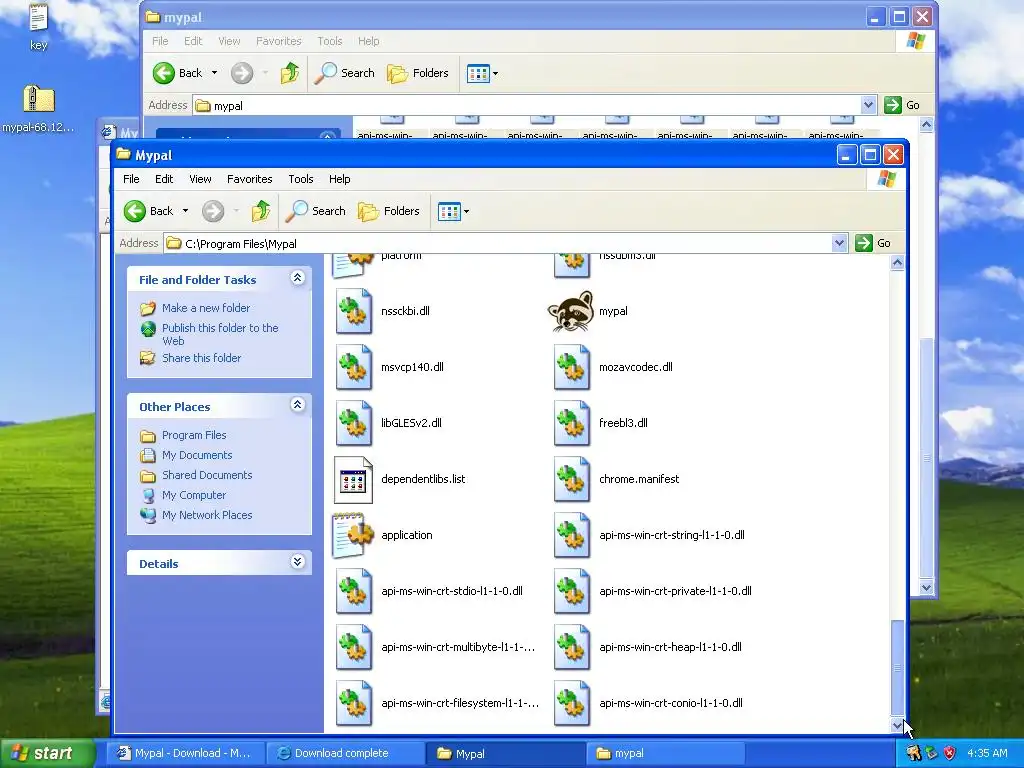Switch to Download complete taskbar button

pyautogui.click(x=345, y=754)
